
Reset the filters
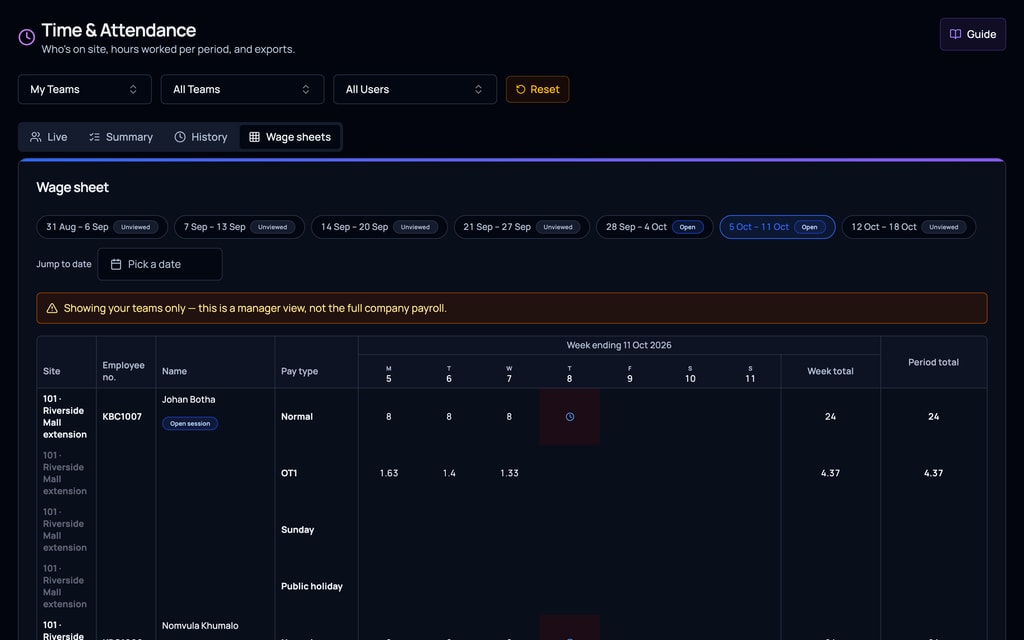(x=537, y=89)
